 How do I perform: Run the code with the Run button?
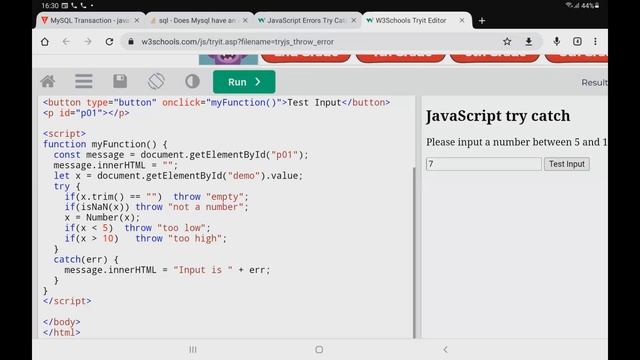coord(244,82)
